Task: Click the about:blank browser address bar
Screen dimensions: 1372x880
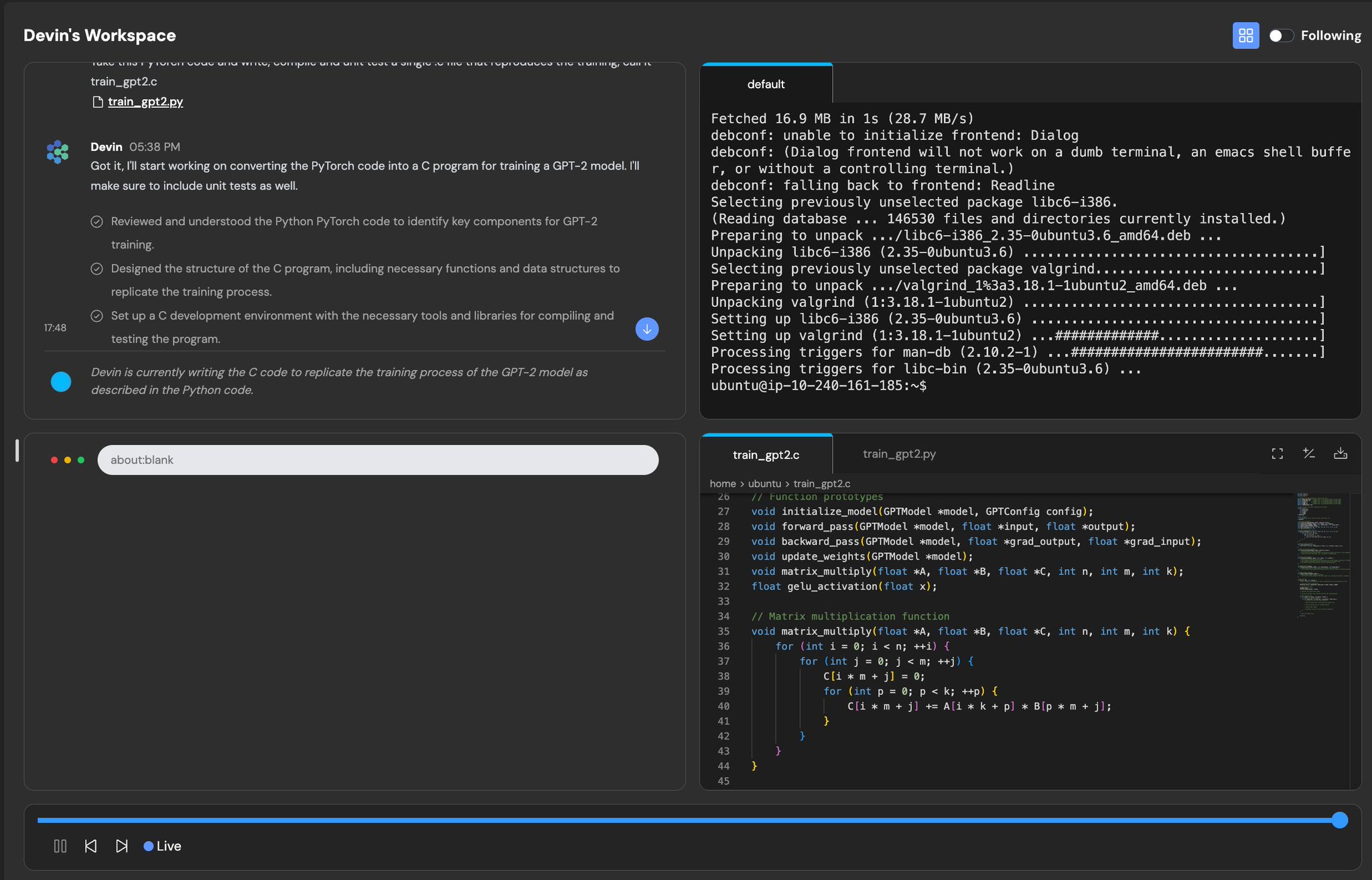Action: point(378,460)
